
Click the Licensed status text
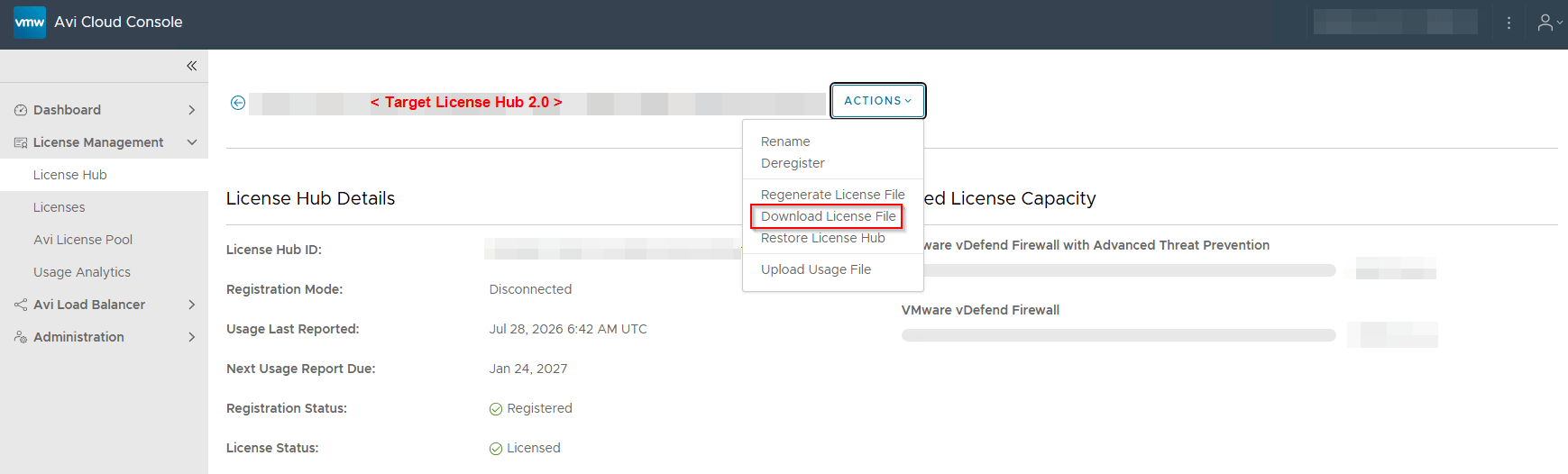pos(534,448)
